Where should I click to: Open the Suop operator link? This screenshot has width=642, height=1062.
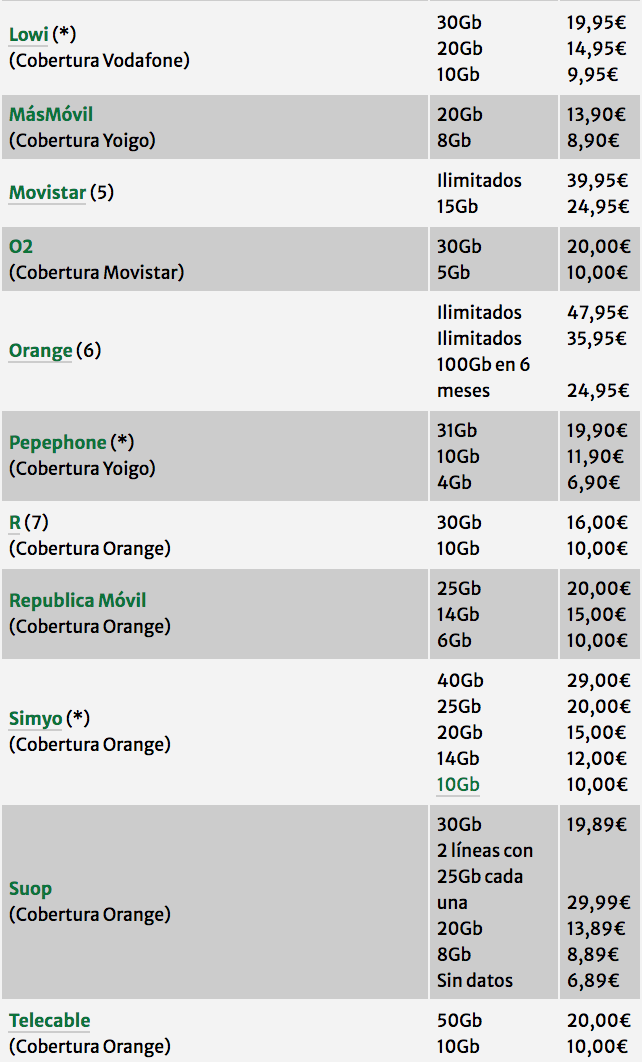click(x=31, y=888)
